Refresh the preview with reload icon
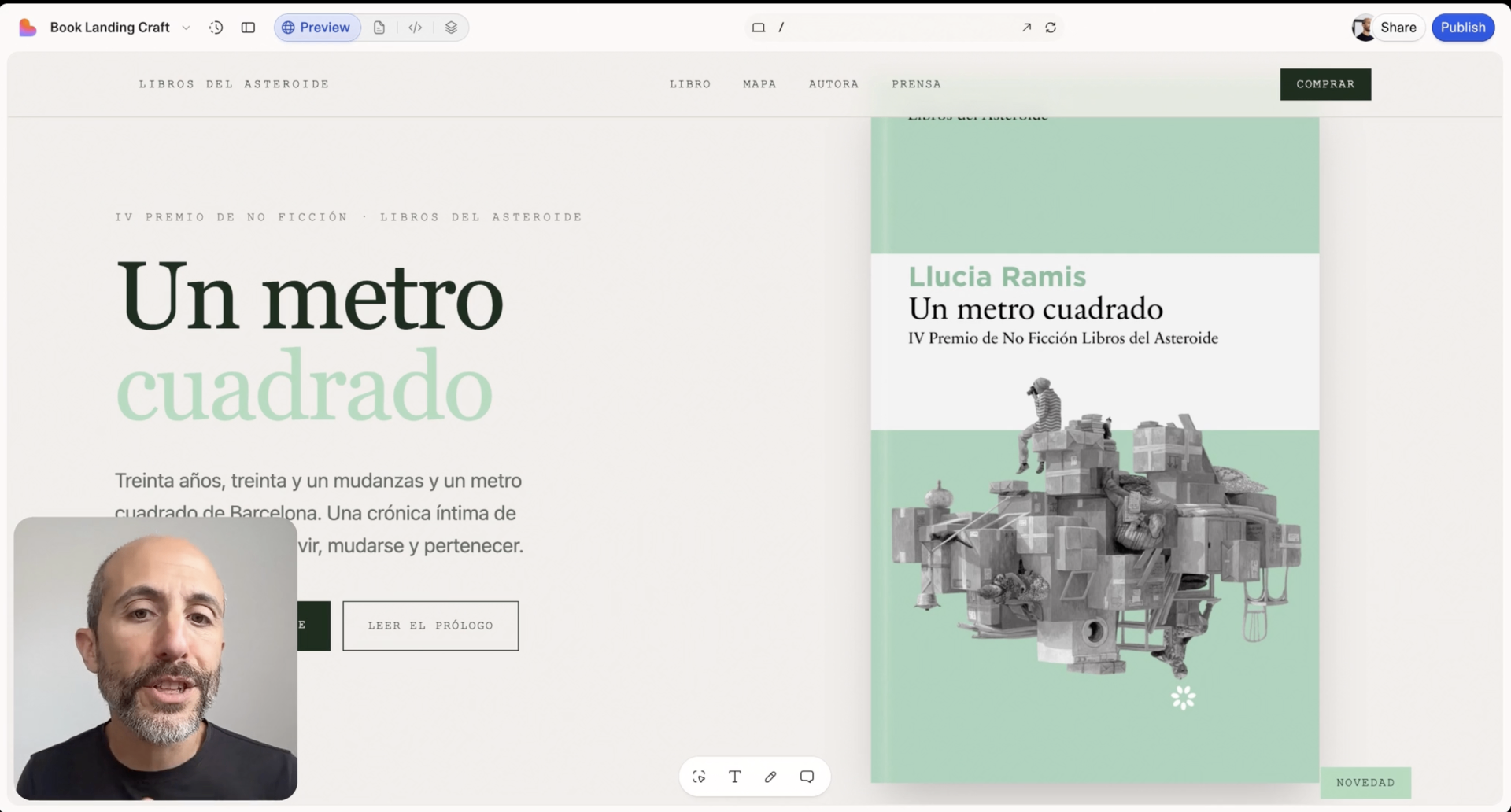The height and width of the screenshot is (812, 1511). click(x=1051, y=28)
